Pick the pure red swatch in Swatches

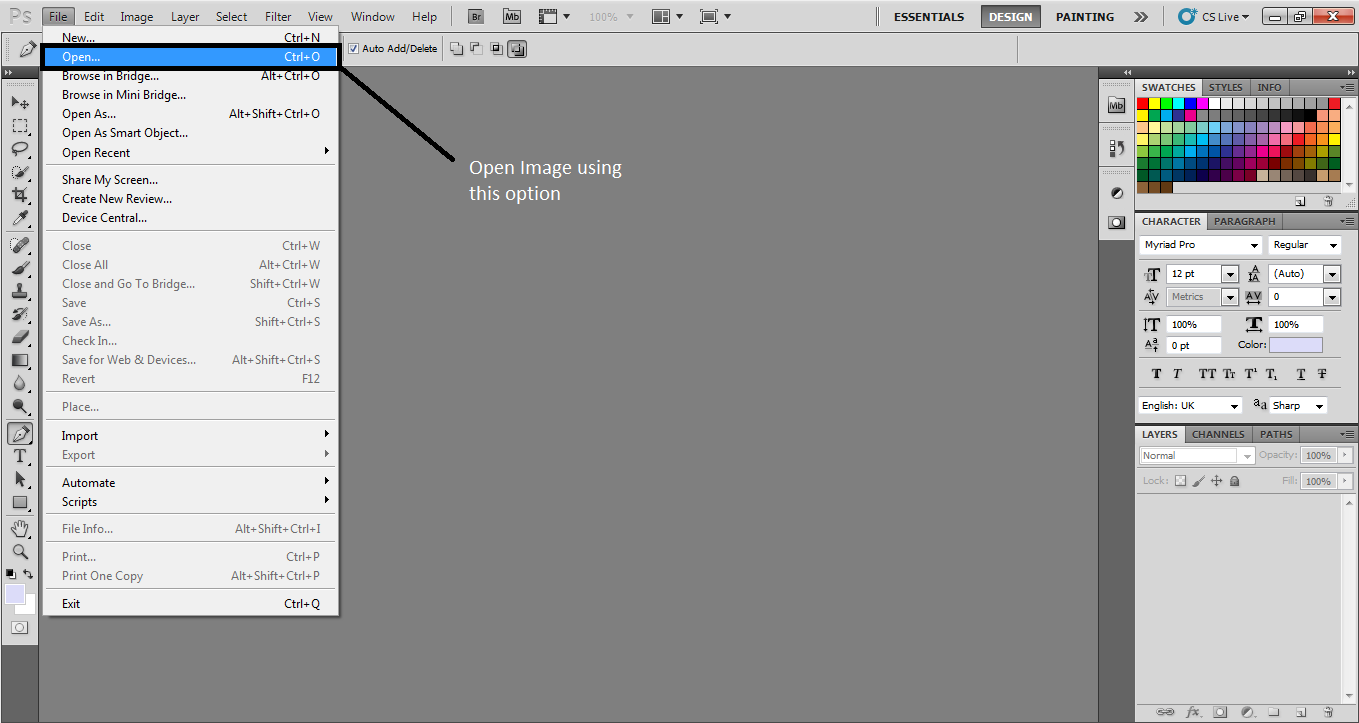1143,103
